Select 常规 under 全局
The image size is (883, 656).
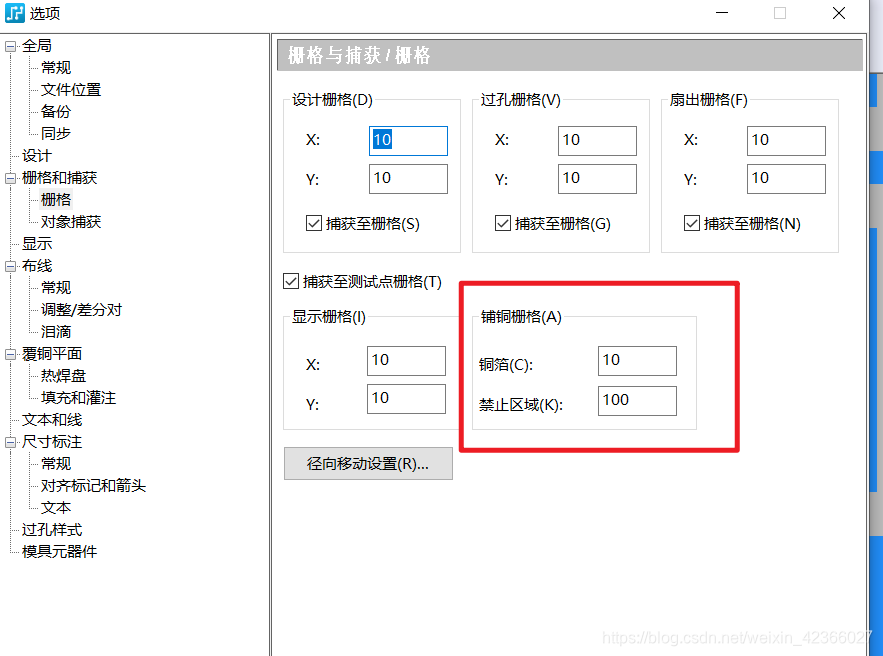(x=56, y=68)
